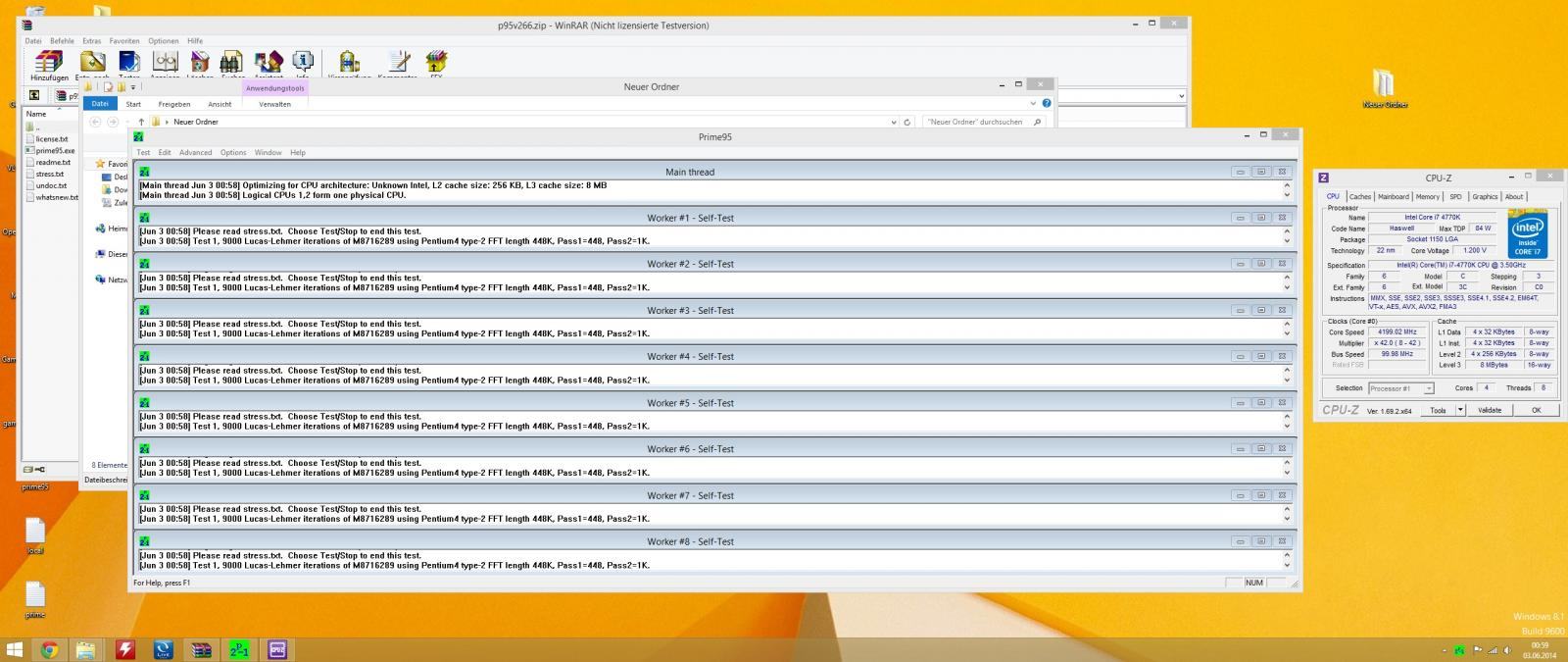This screenshot has height=662, width=1568.
Task: Open CPU-Z Tools dropdown arrow
Action: click(x=1460, y=410)
